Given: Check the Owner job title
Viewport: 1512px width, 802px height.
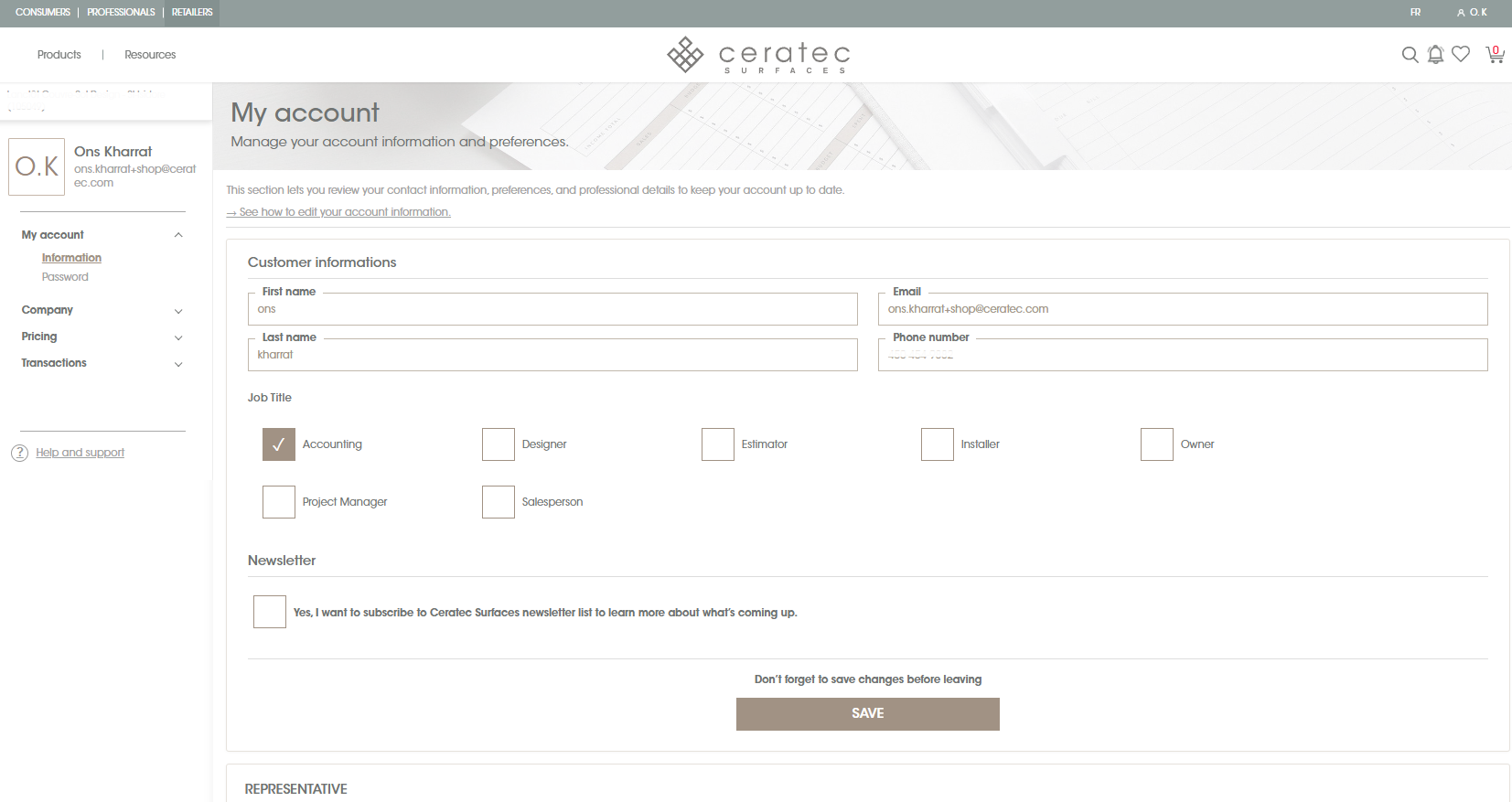Looking at the screenshot, I should point(1157,444).
